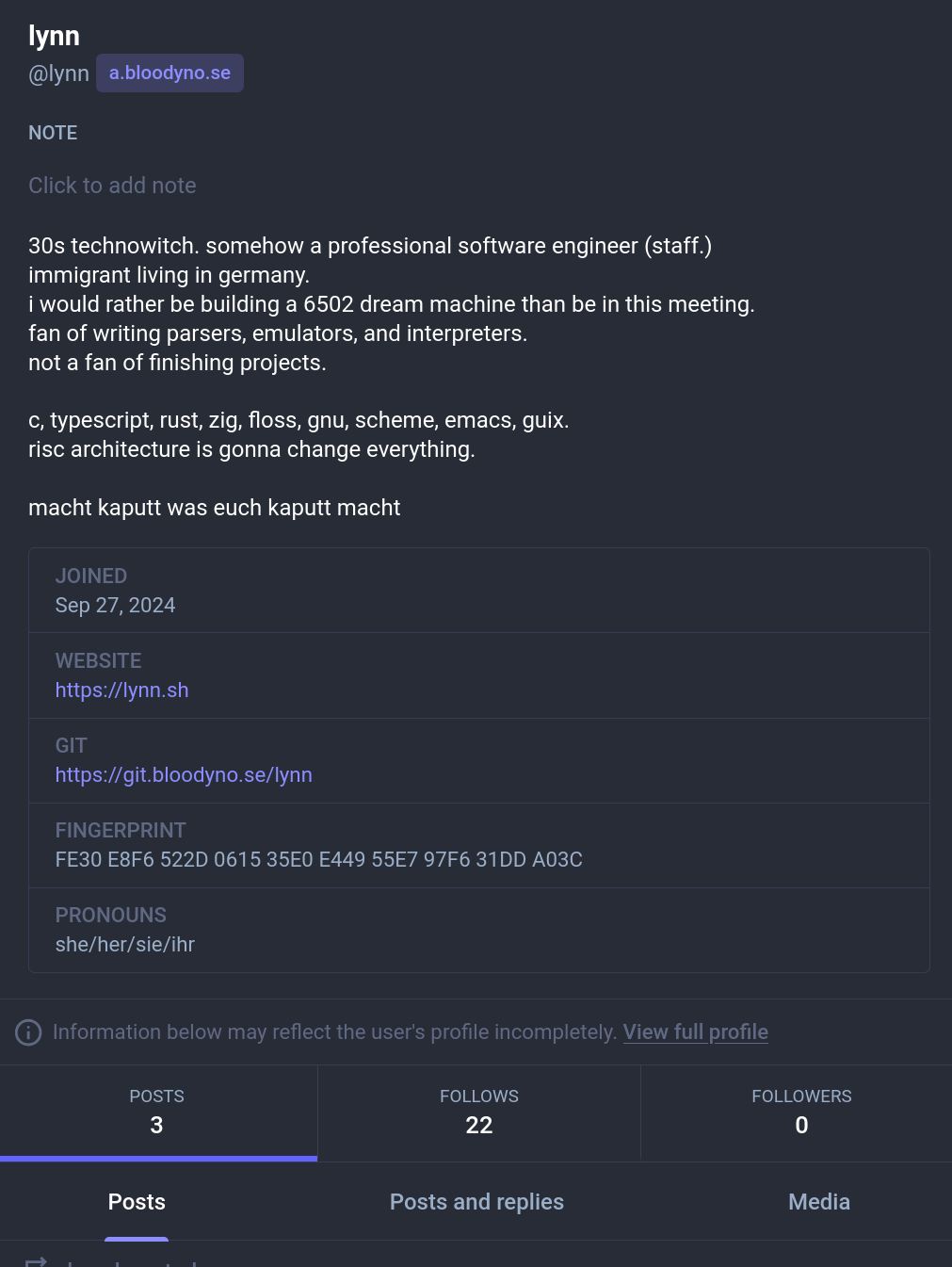Open the a.bloodyno.se domain badge
The width and height of the screenshot is (952, 1267).
pyautogui.click(x=169, y=73)
